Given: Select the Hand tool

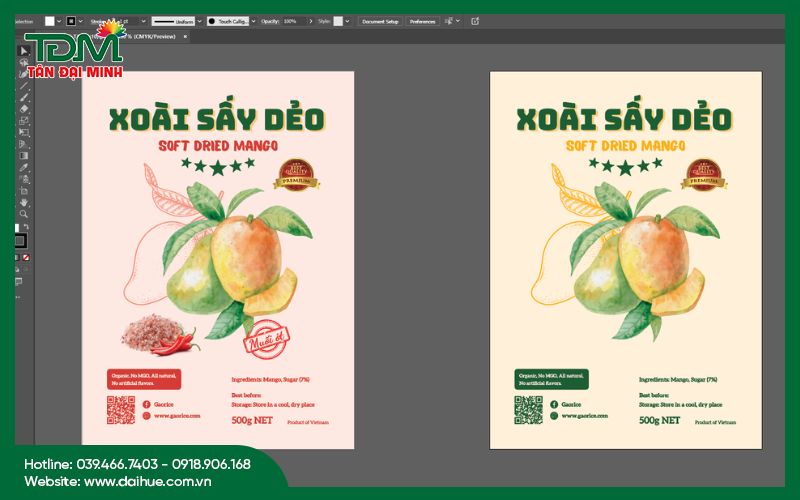Looking at the screenshot, I should (x=23, y=203).
